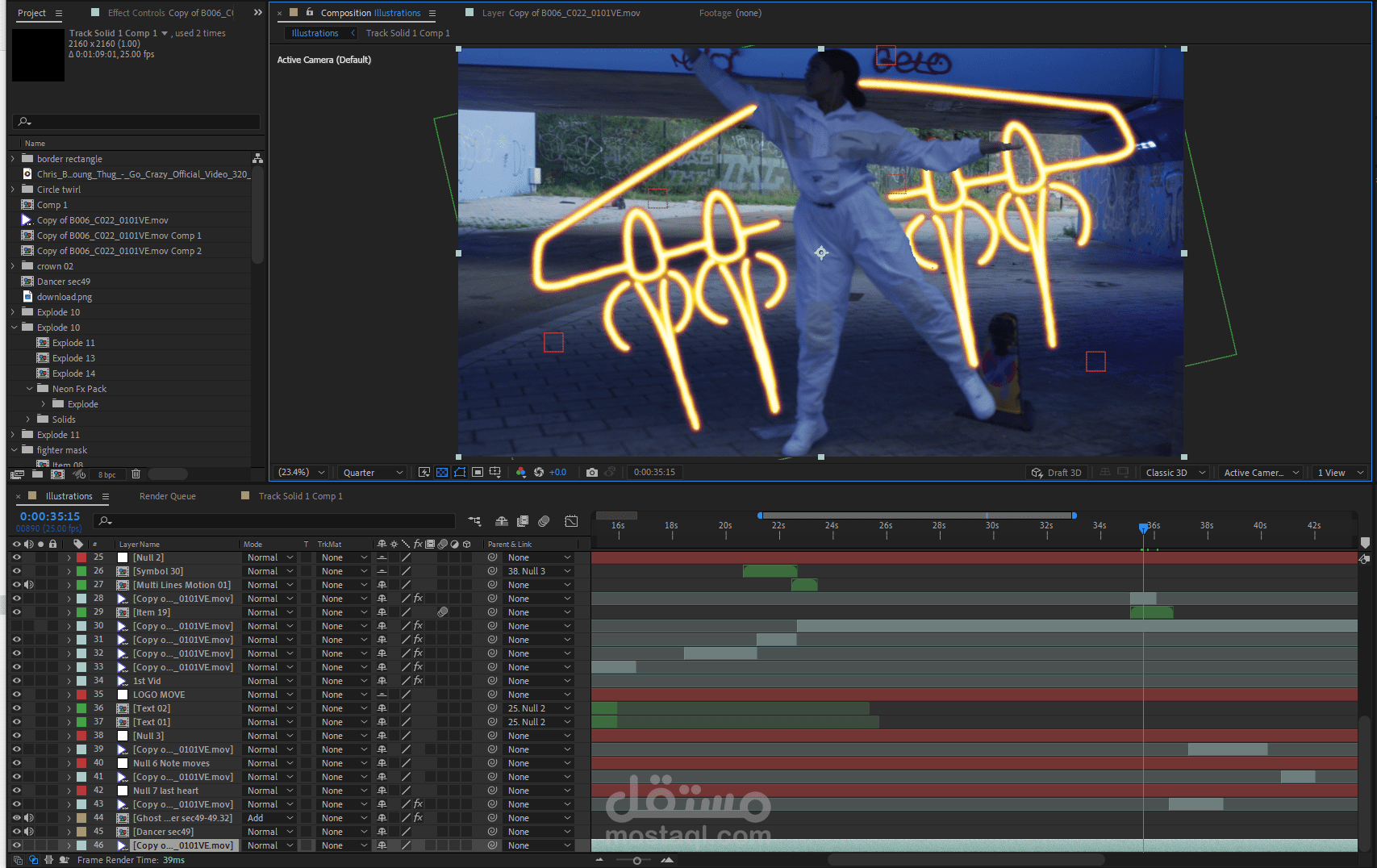Open the Quarter resolution dropdown
Screen dimensions: 1377x868
pos(373,472)
